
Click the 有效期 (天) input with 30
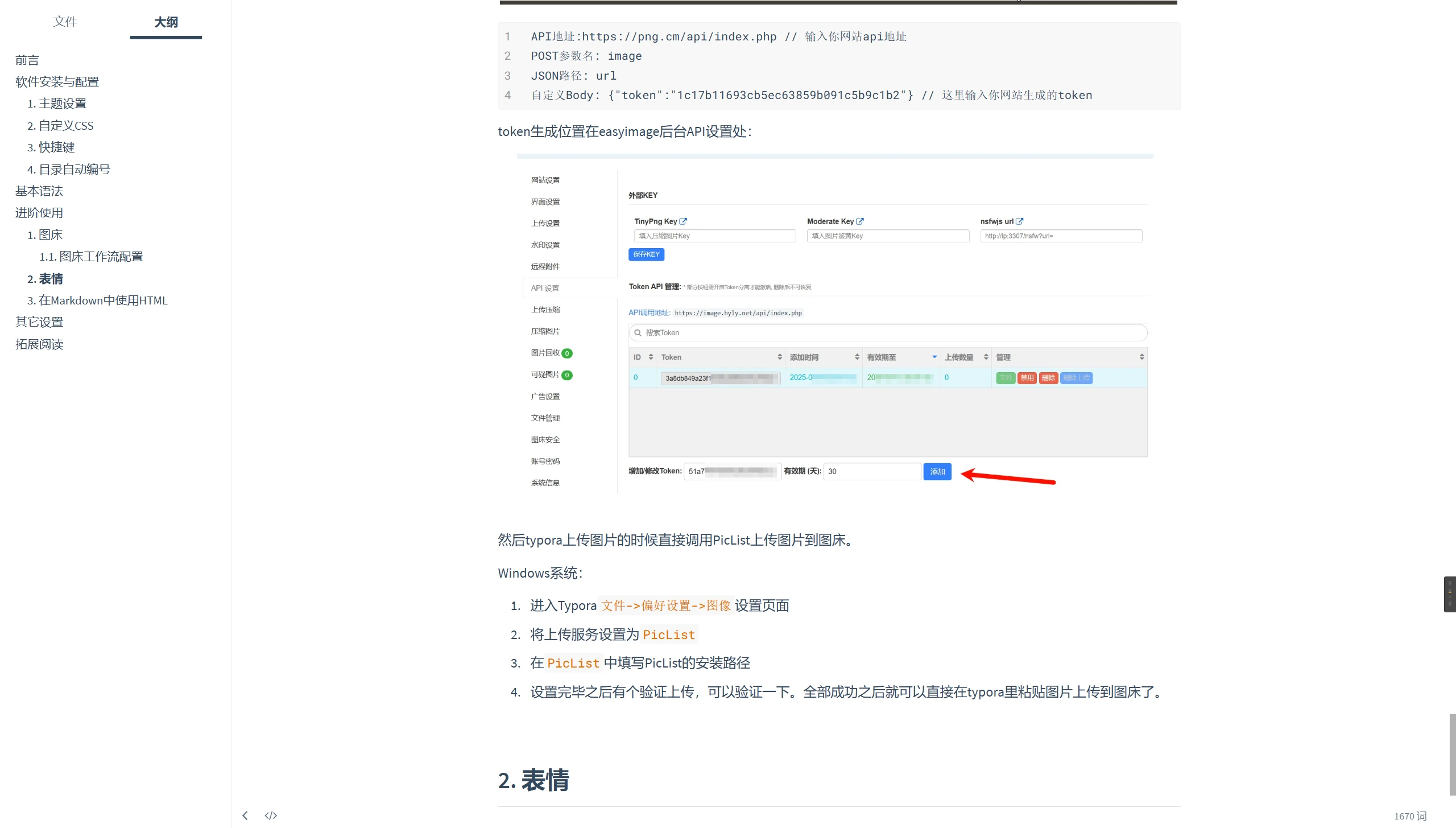pyautogui.click(x=872, y=471)
